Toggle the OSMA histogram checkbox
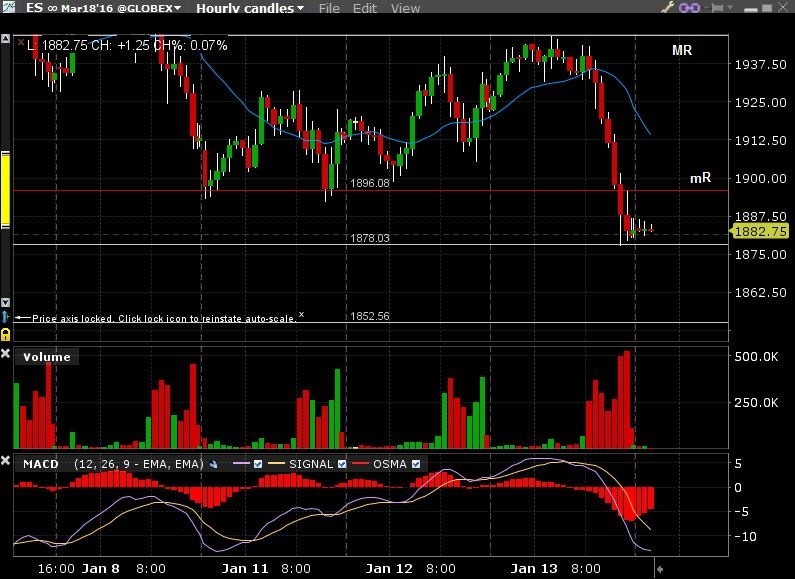The image size is (795, 579). [415, 464]
